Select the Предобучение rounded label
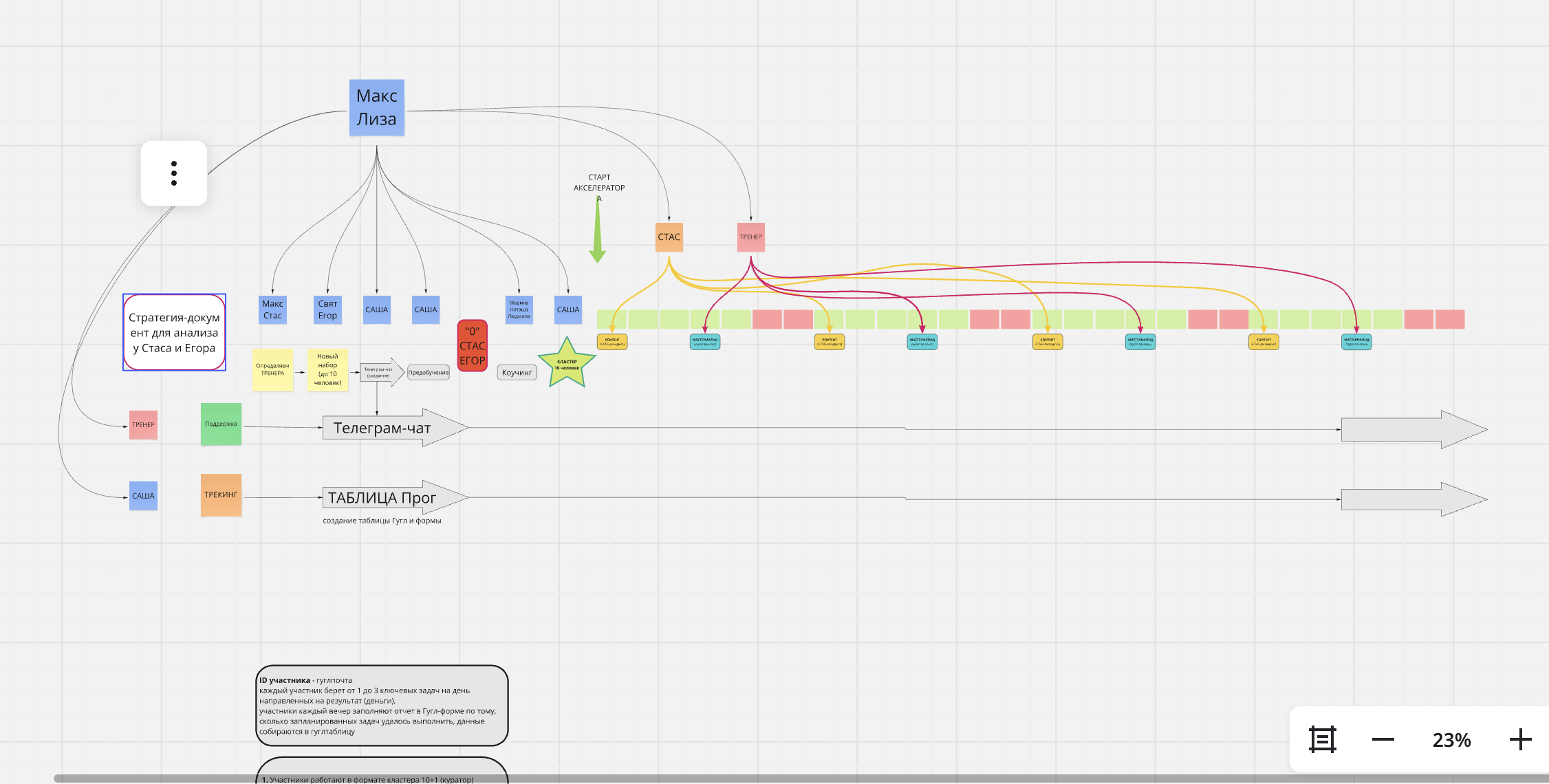This screenshot has height=784, width=1549. pos(429,373)
